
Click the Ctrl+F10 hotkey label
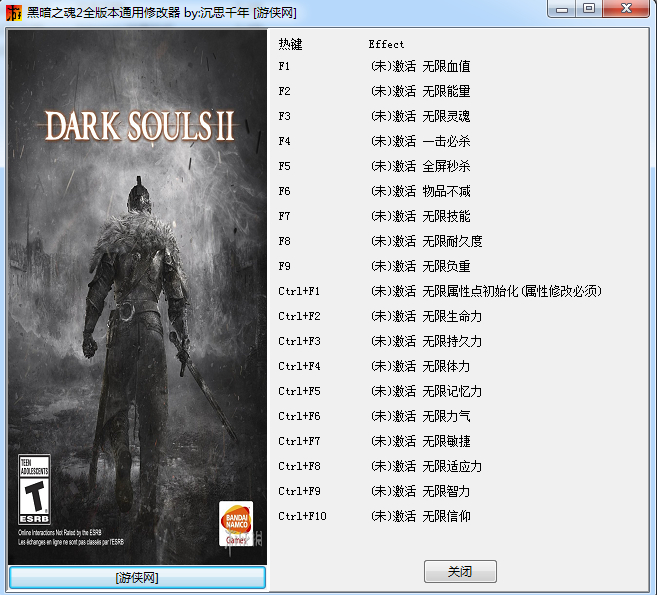(x=302, y=516)
